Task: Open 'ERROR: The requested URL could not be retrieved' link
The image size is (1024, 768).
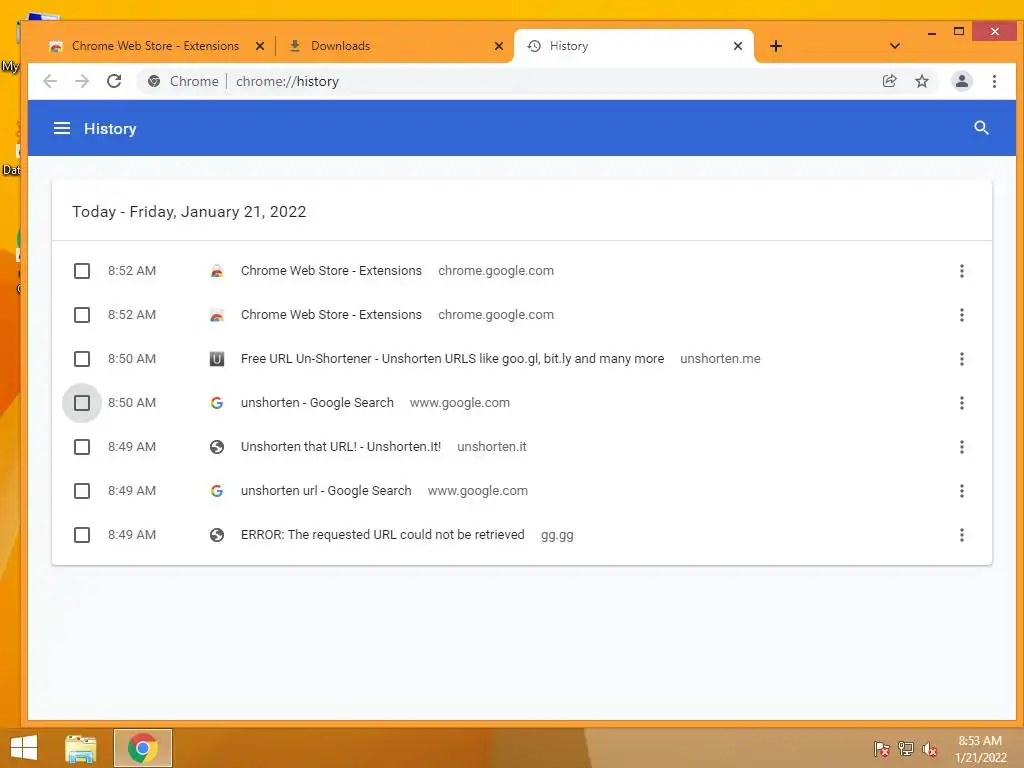Action: pos(383,535)
